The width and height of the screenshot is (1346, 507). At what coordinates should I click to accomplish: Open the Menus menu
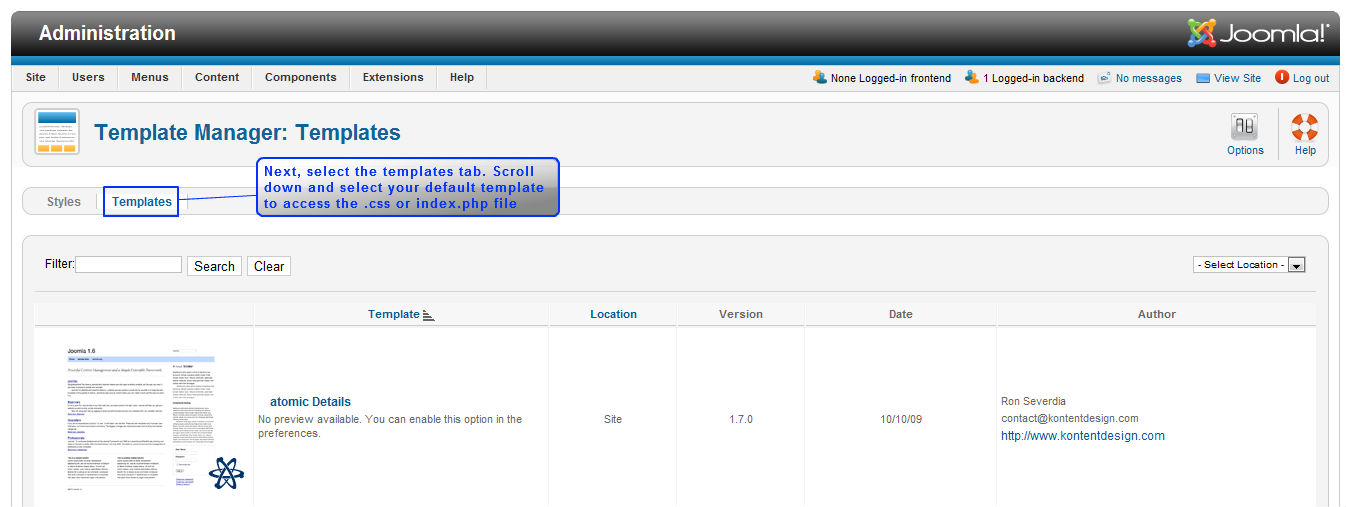tap(150, 77)
